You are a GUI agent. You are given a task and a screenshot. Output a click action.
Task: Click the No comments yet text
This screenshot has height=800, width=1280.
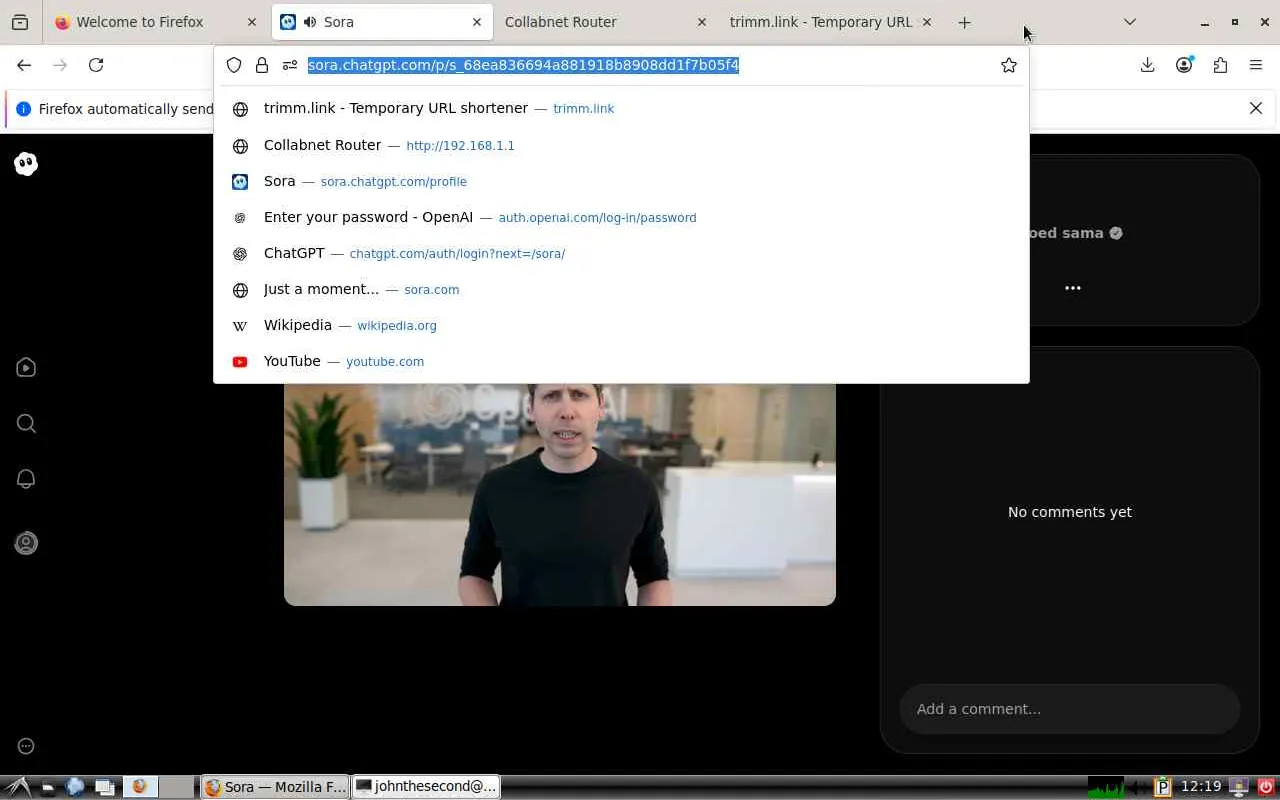coord(1070,512)
